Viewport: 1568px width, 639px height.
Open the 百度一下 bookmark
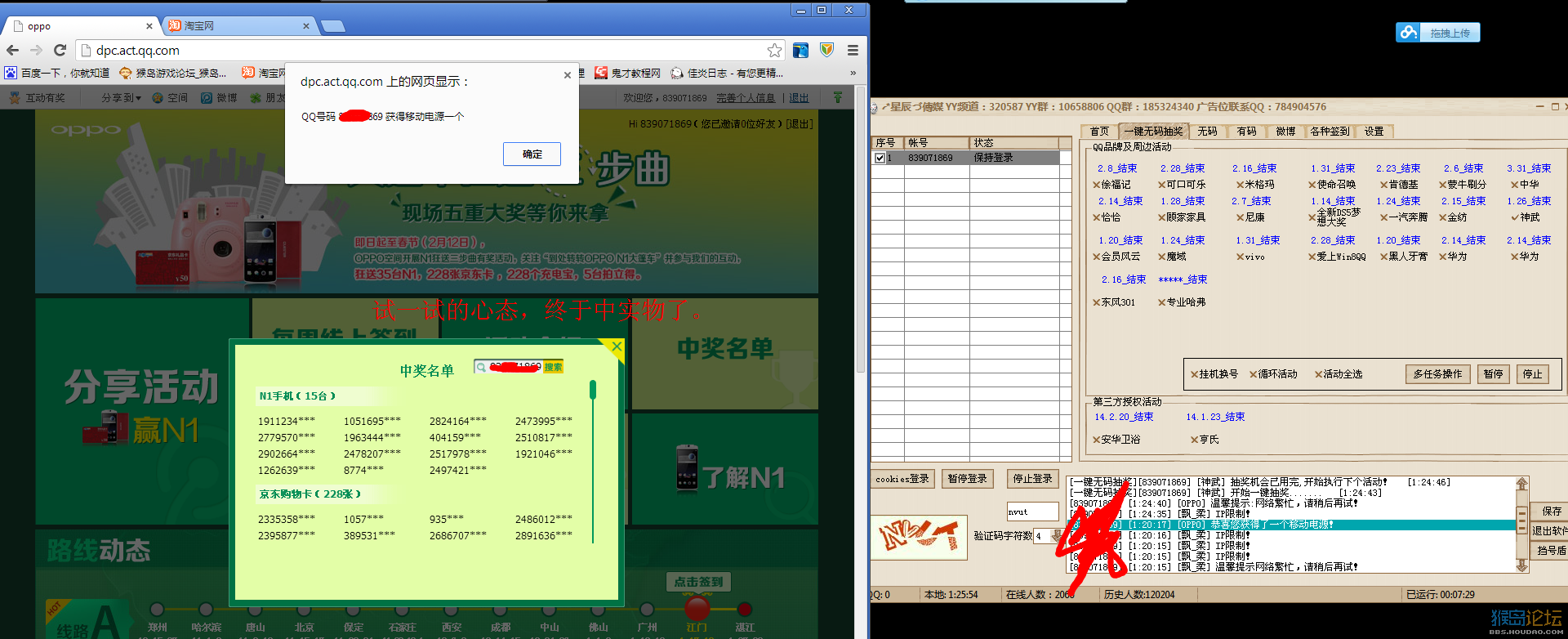[57, 74]
